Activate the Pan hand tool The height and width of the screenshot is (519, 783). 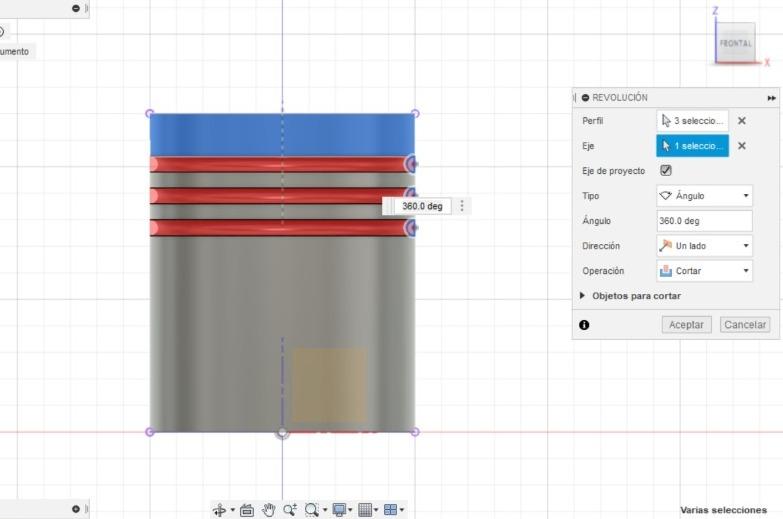click(x=269, y=510)
